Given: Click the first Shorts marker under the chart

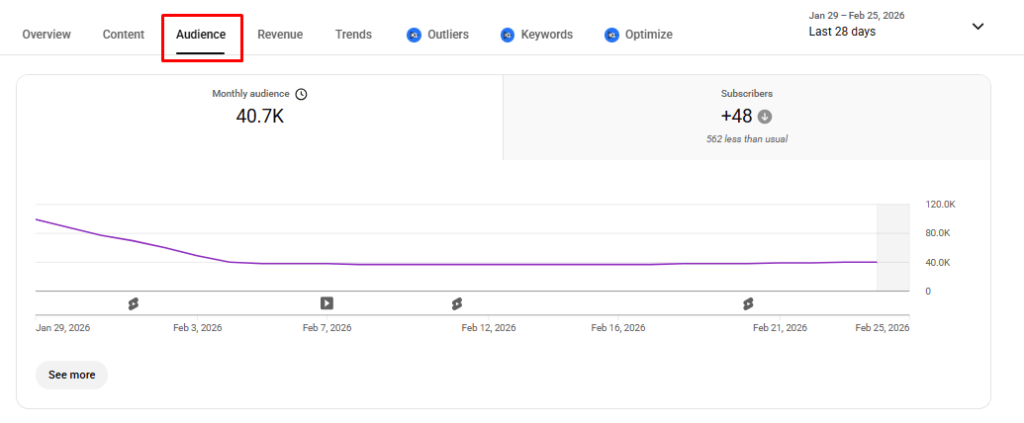Looking at the screenshot, I should pos(133,303).
